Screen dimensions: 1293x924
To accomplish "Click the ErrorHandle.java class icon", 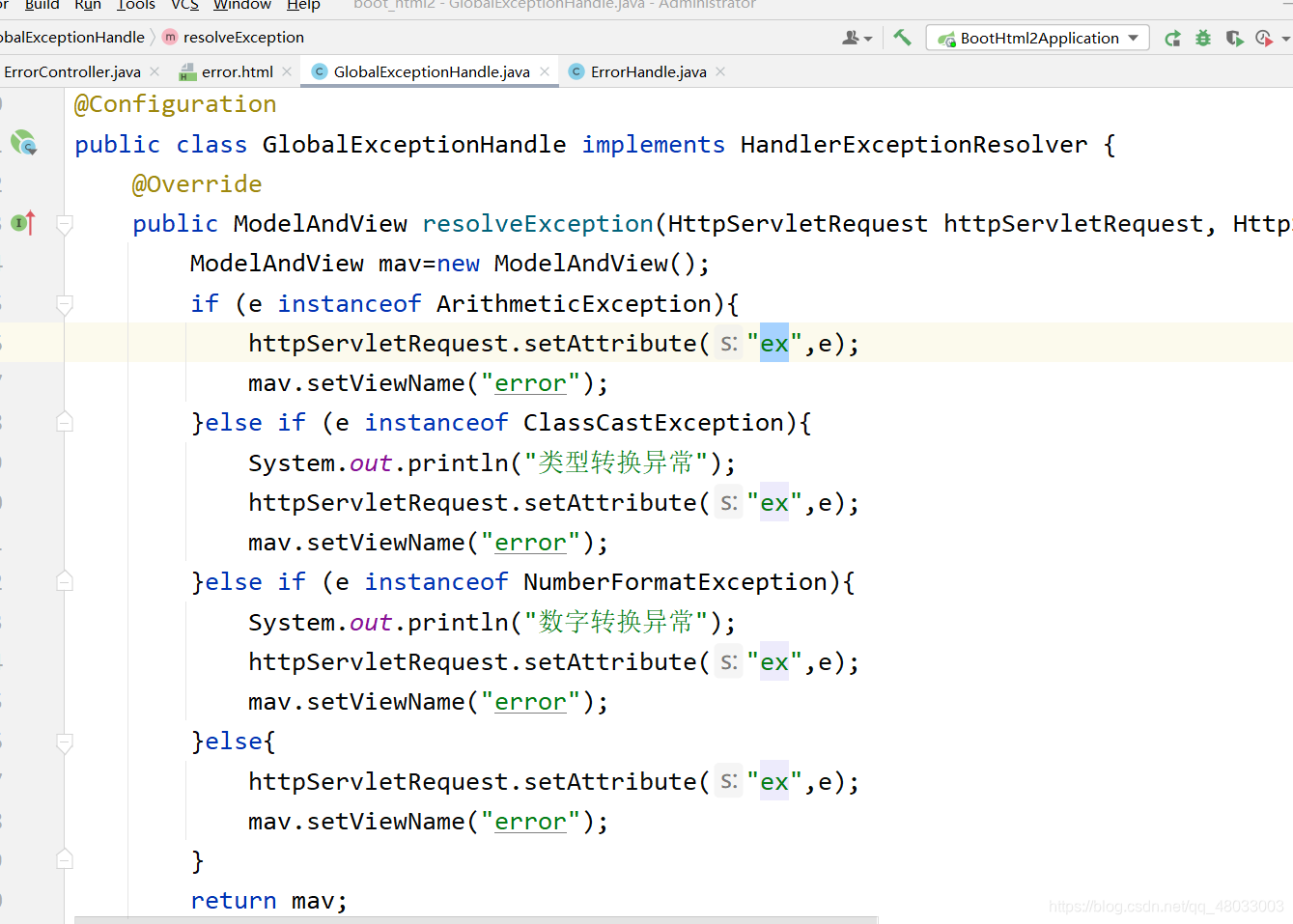I will (x=576, y=71).
